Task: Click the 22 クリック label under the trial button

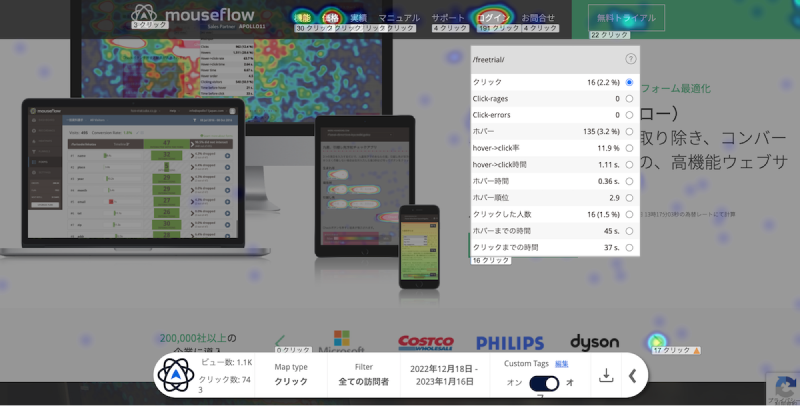Action: click(610, 35)
